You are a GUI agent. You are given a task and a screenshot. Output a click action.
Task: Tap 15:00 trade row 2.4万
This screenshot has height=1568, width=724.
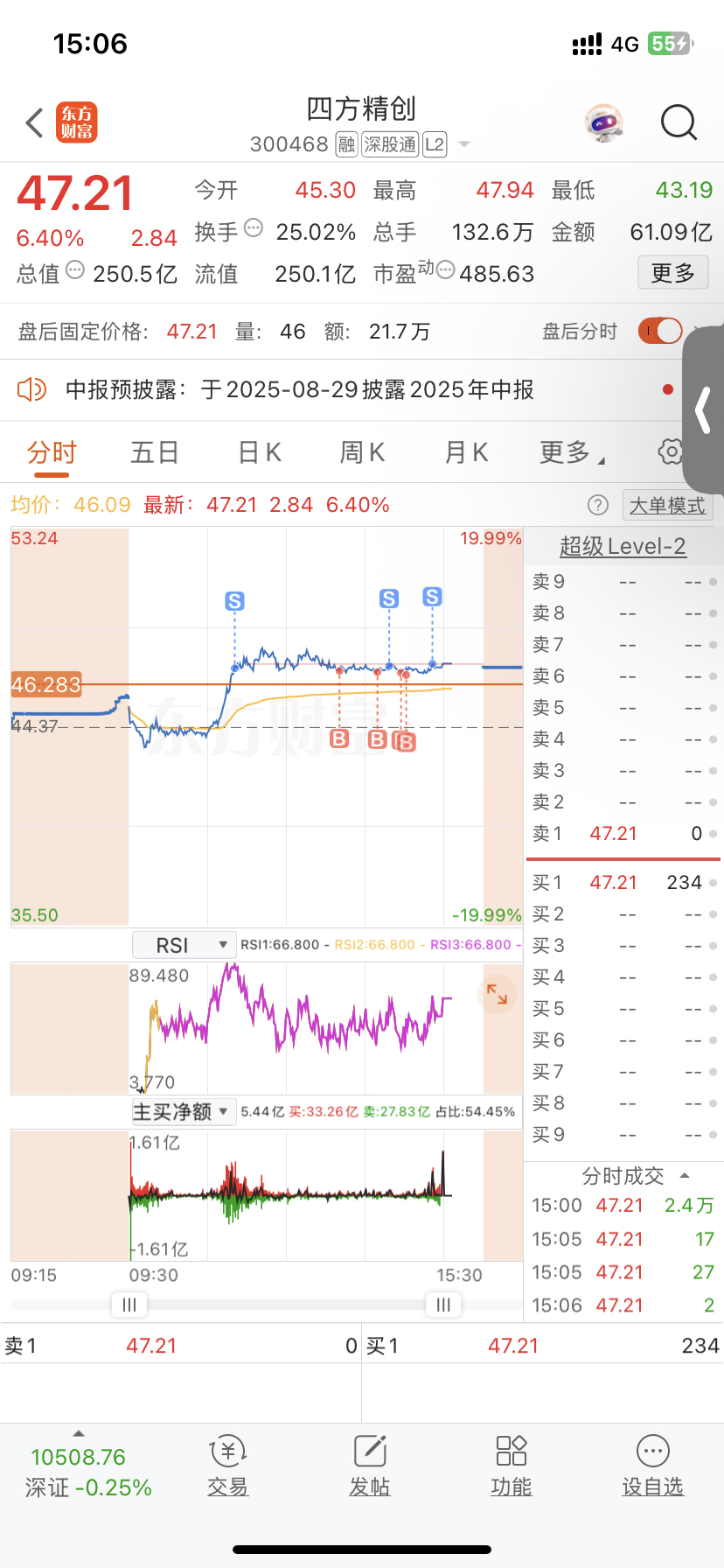(x=623, y=1205)
